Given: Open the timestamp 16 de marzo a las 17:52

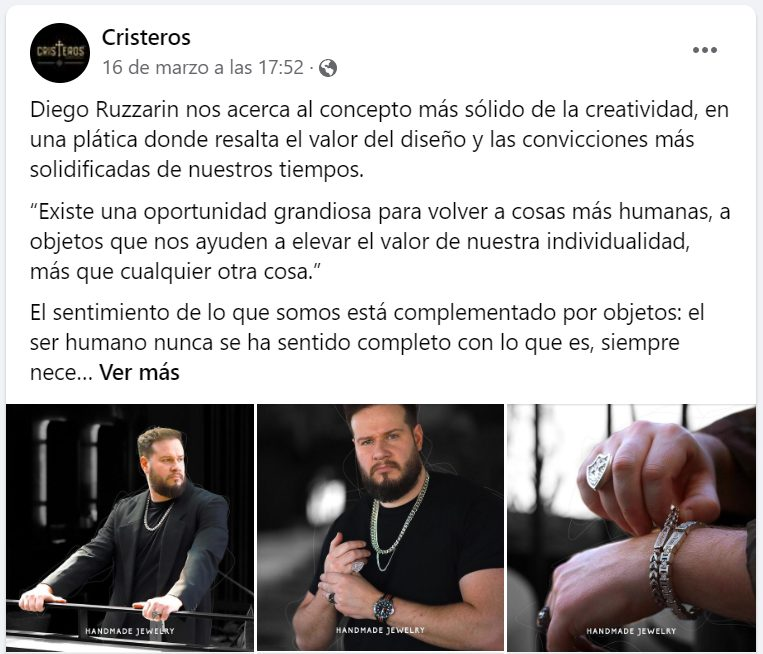Looking at the screenshot, I should pyautogui.click(x=203, y=67).
